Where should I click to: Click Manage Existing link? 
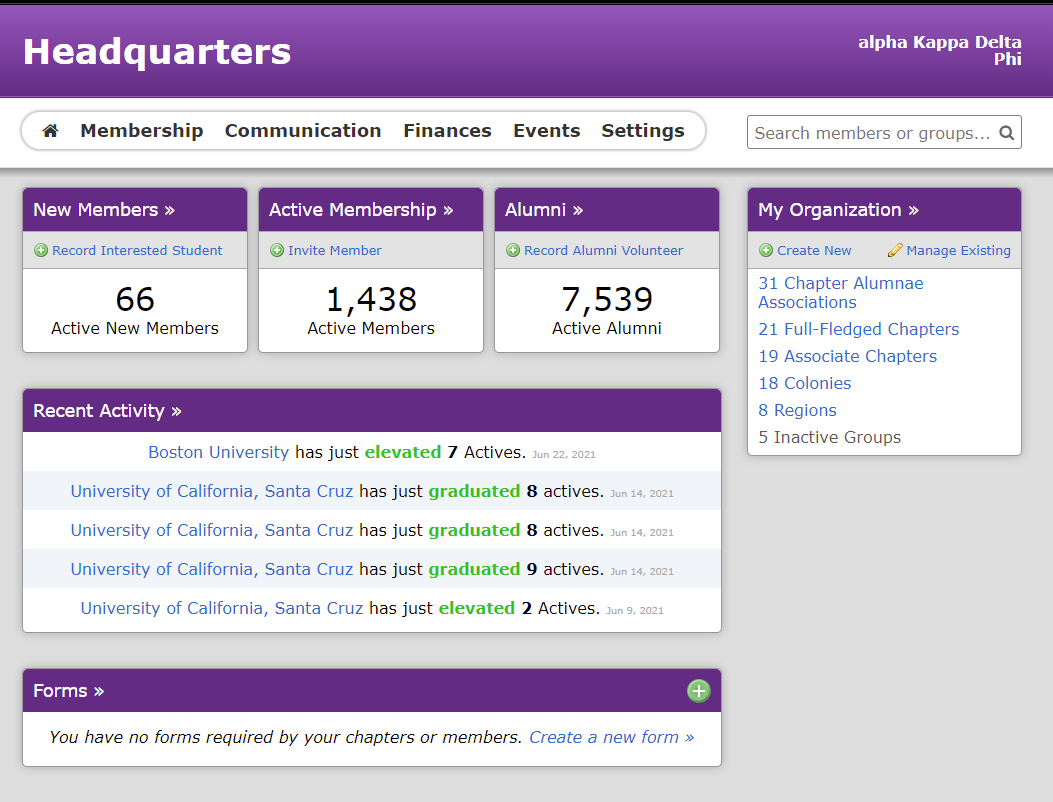pyautogui.click(x=958, y=251)
